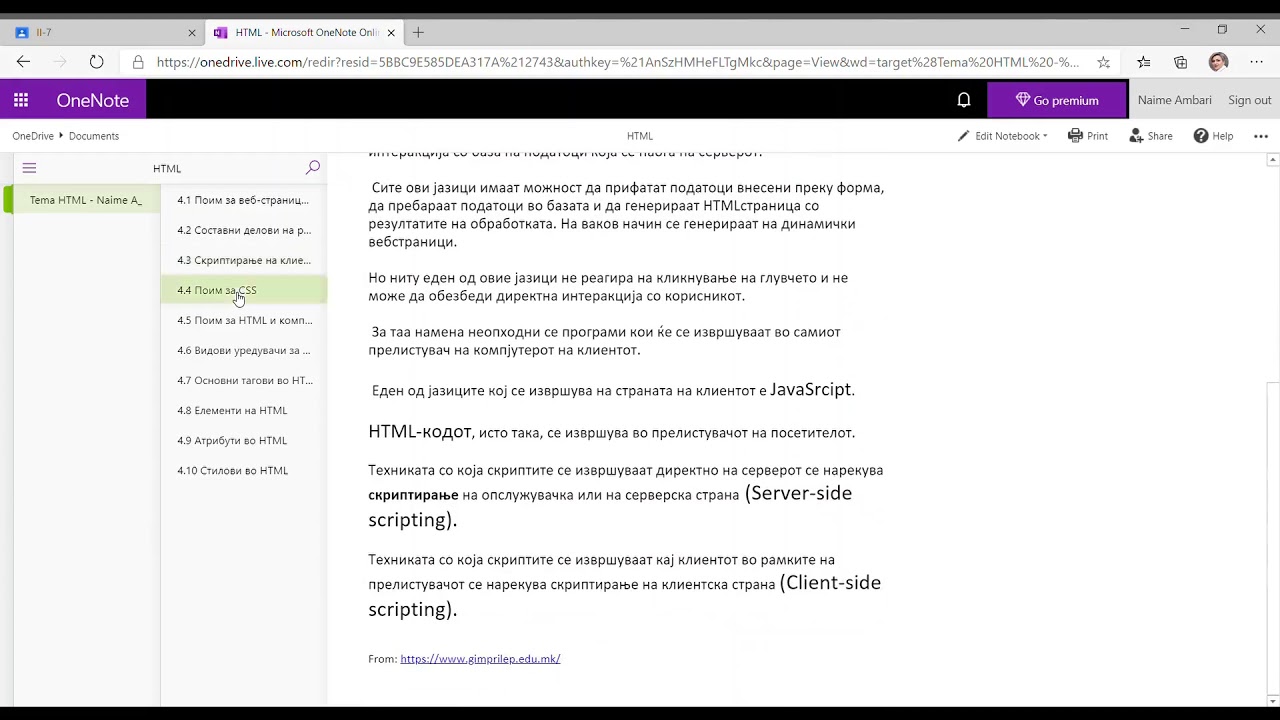1280x720 pixels.
Task: Search the notebook with the magnifier icon
Action: (313, 168)
